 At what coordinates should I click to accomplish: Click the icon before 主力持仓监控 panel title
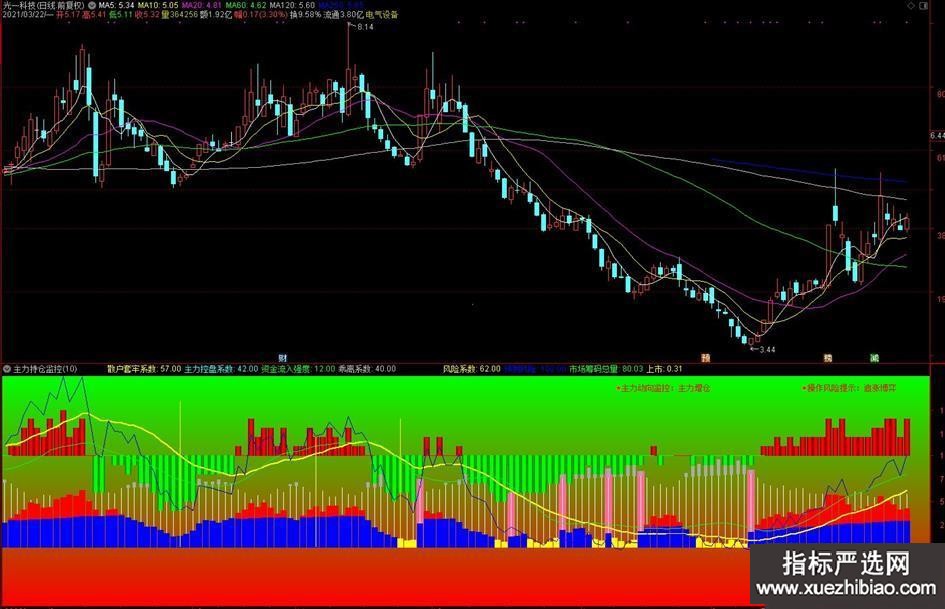(x=6, y=369)
